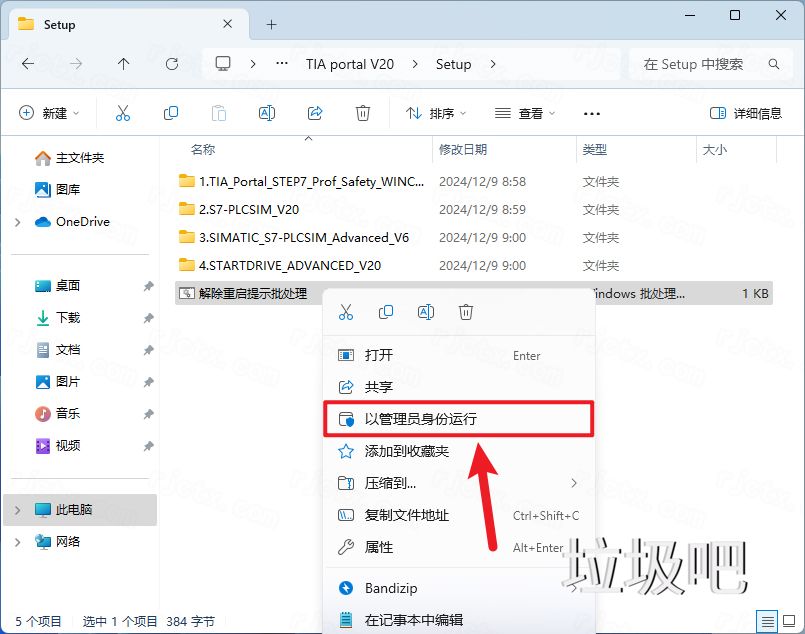Click the Share icon on the toolbar

point(315,112)
